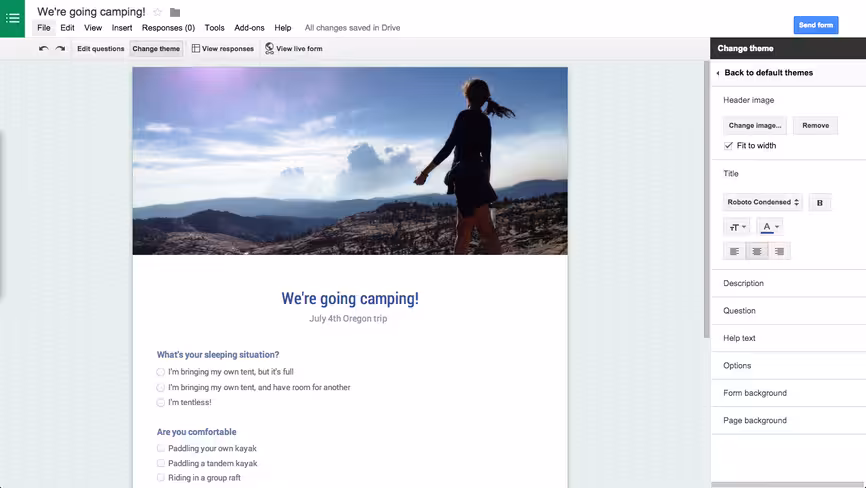Click the large form heading "We're going camping!"
866x488 pixels.
coord(350,299)
